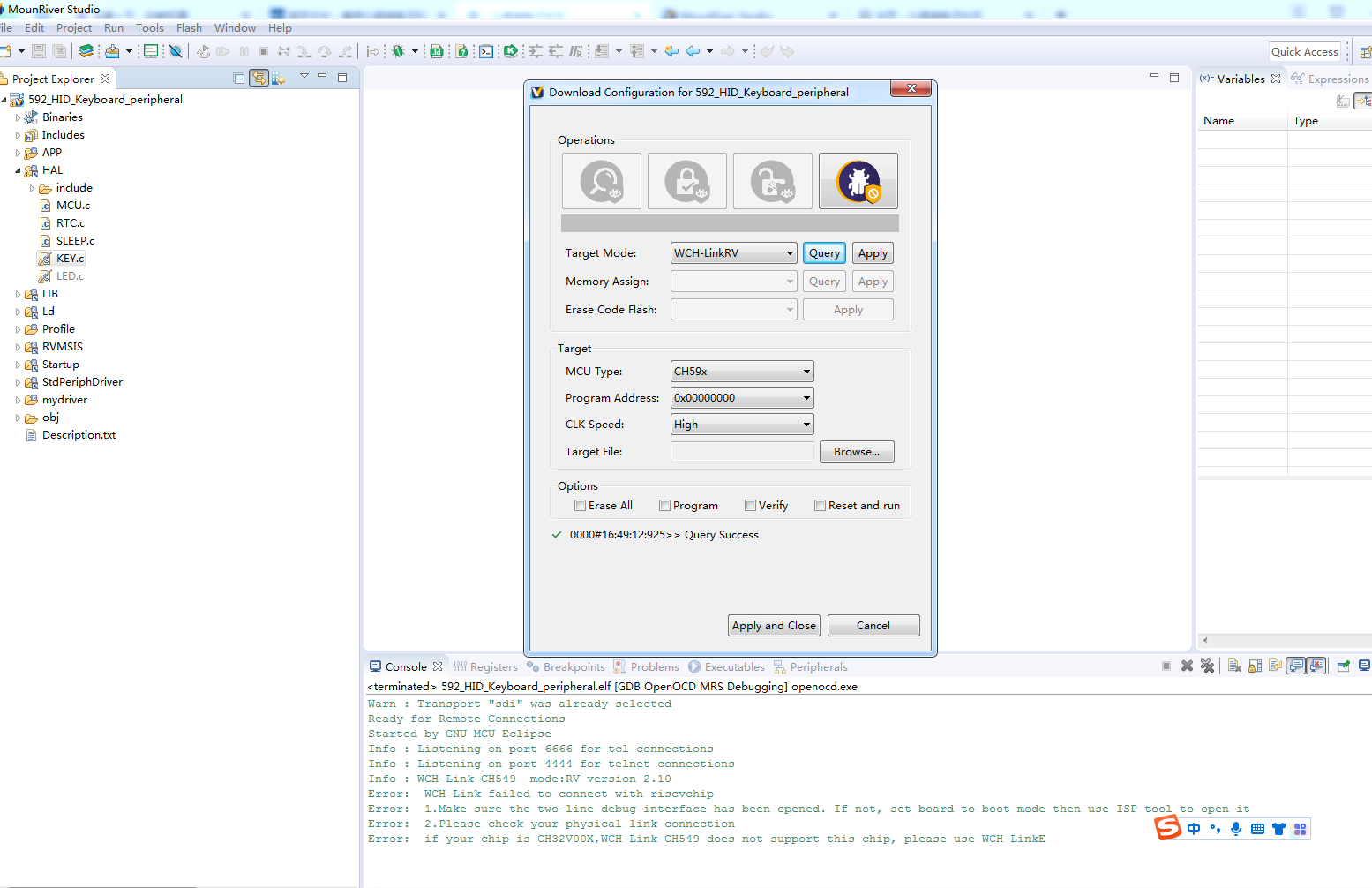Click the enable read-protect padlock icon
The width and height of the screenshot is (1372, 888).
coord(687,181)
